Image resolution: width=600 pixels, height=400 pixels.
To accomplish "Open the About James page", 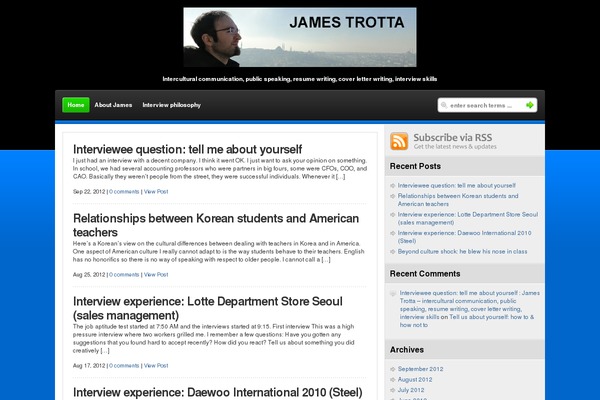I will (113, 105).
